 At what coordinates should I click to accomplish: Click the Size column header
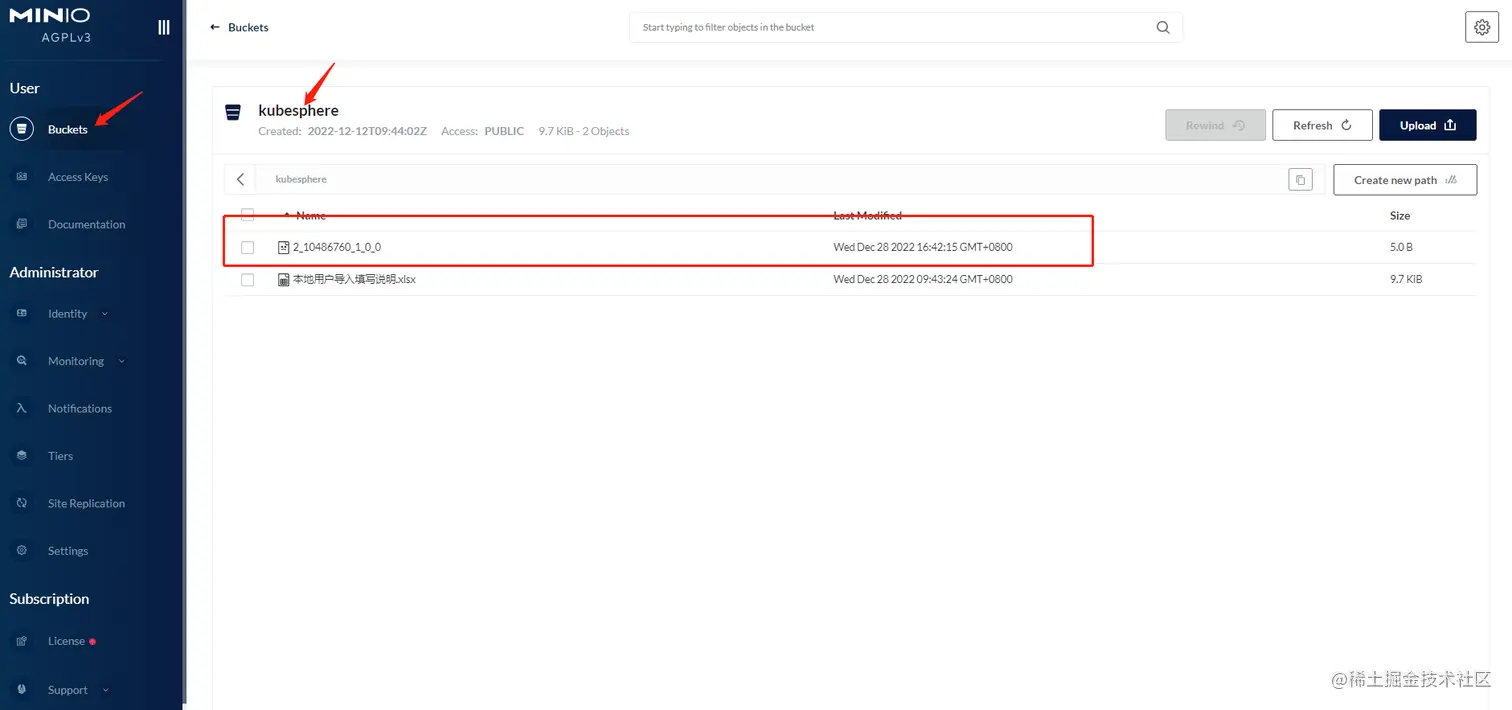(1400, 216)
